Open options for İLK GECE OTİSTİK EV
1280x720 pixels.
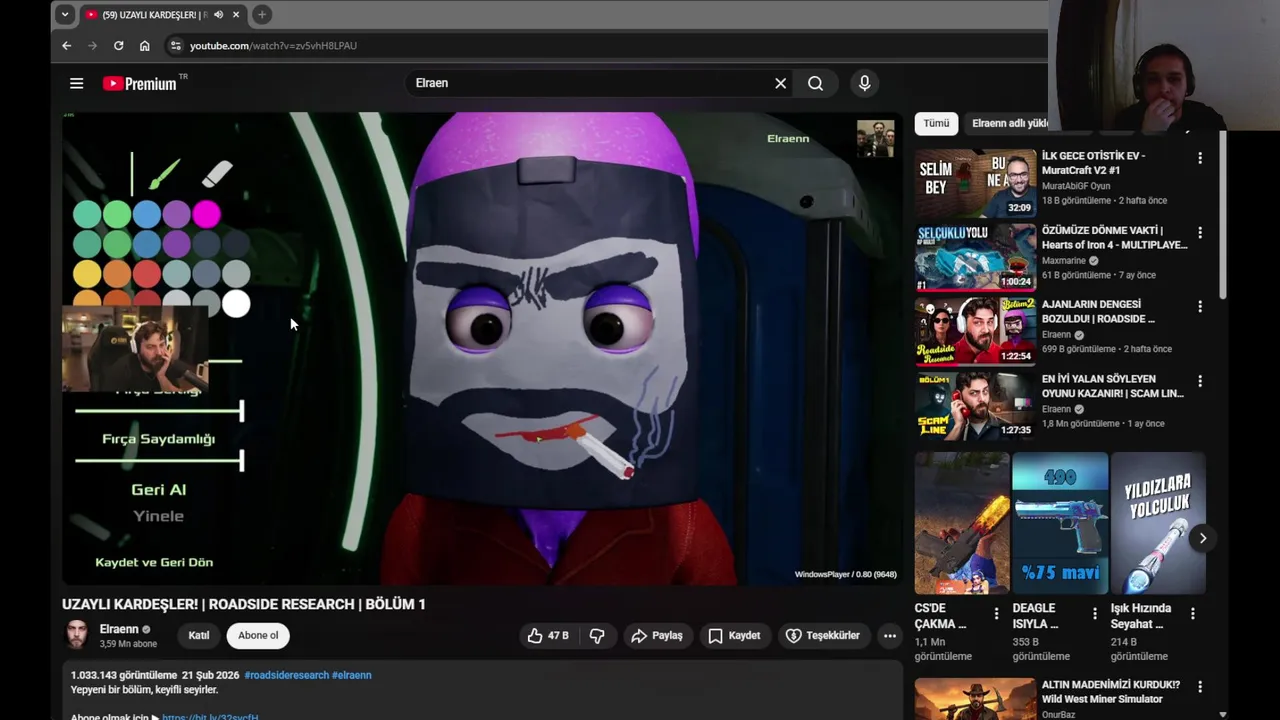click(1200, 158)
